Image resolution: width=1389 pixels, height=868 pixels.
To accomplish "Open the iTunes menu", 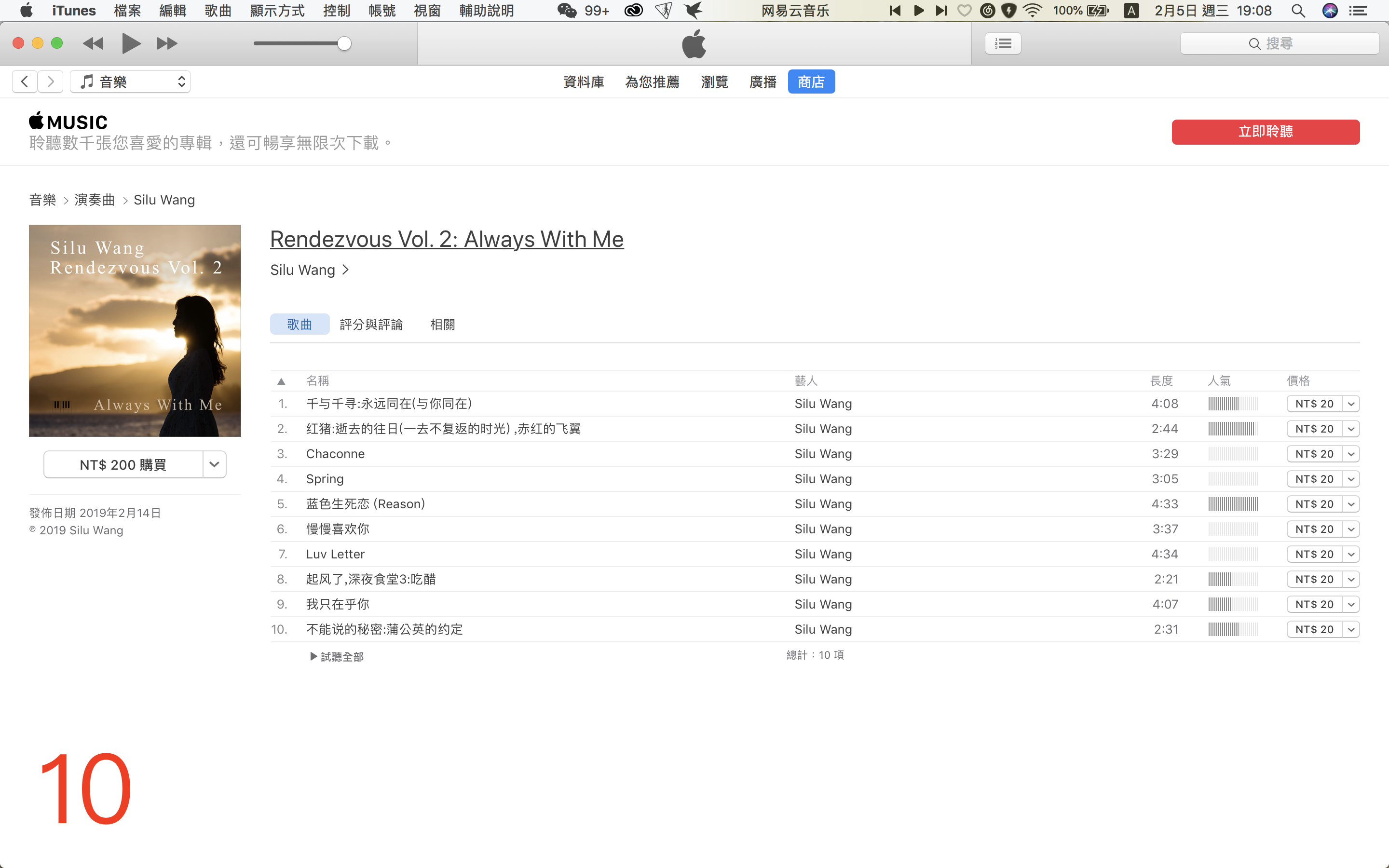I will pyautogui.click(x=73, y=10).
